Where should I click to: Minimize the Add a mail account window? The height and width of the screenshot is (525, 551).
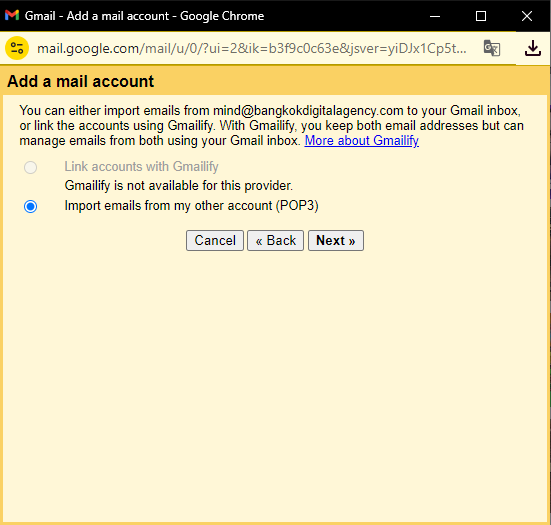click(435, 16)
